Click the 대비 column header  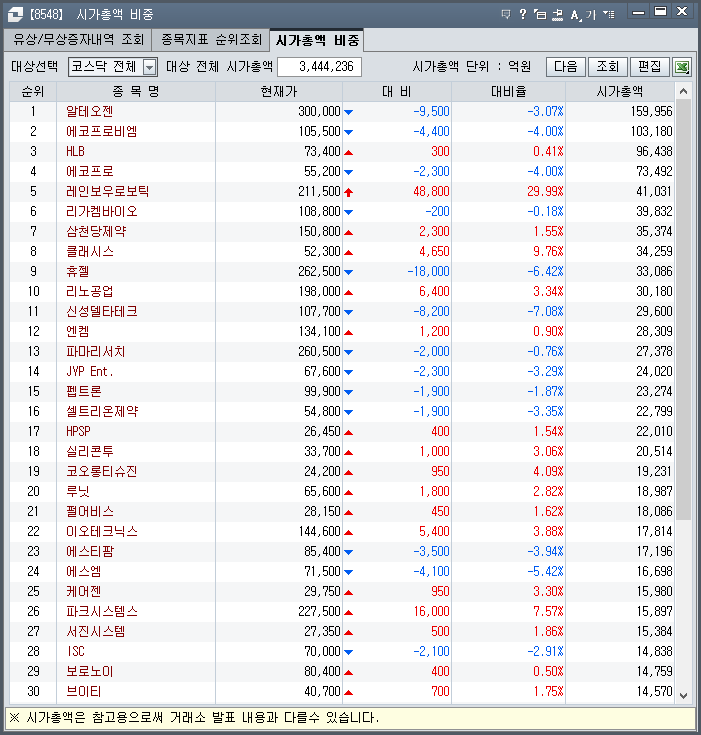click(x=397, y=91)
